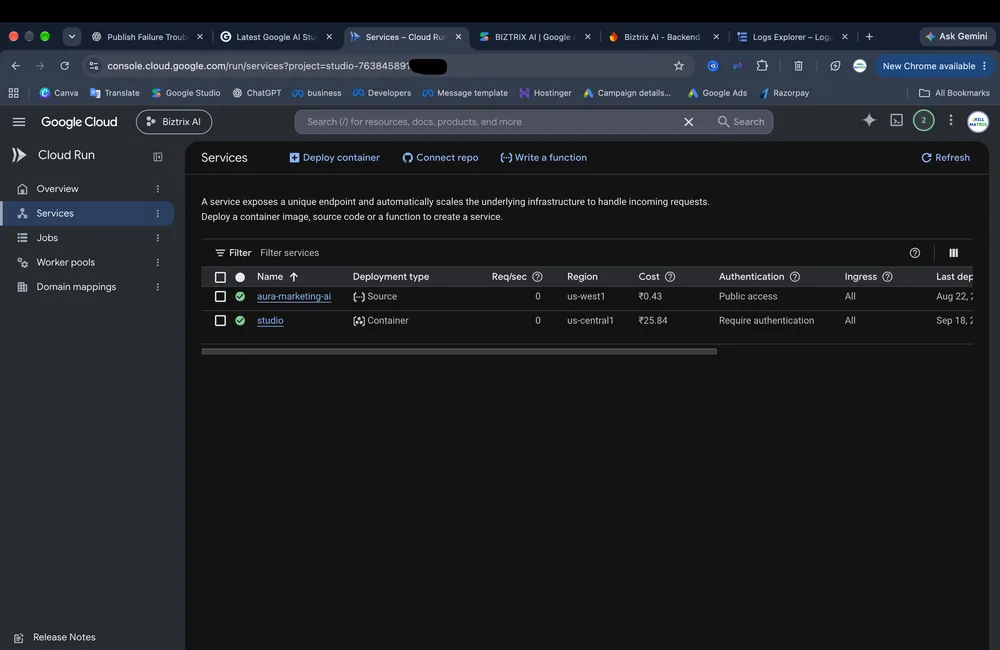The width and height of the screenshot is (1000, 650).
Task: Open the header three-dot settings menu
Action: pyautogui.click(x=950, y=121)
